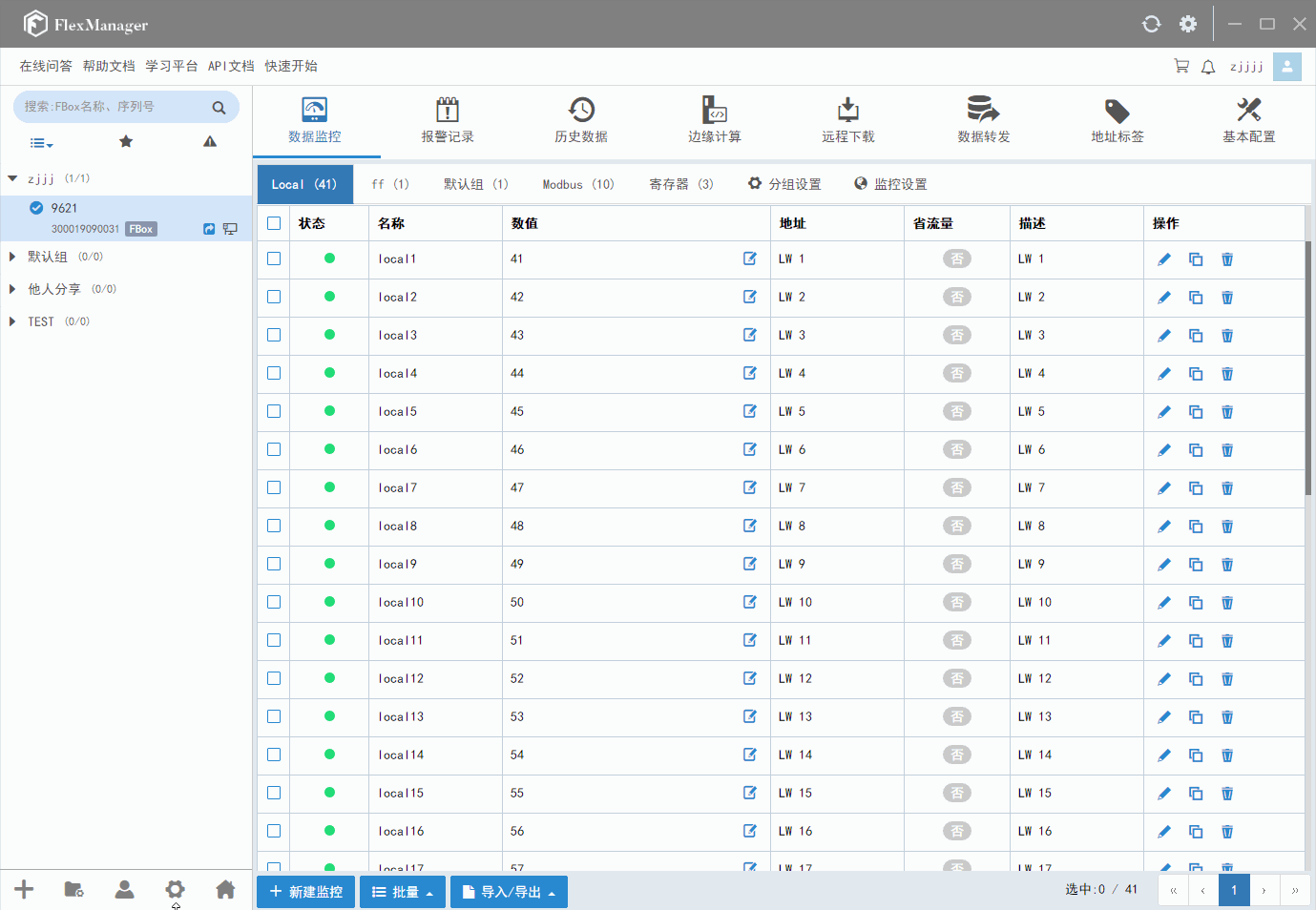The width and height of the screenshot is (1316, 910).
Task: Toggle the 省流量 switch for local7
Action: point(956,487)
